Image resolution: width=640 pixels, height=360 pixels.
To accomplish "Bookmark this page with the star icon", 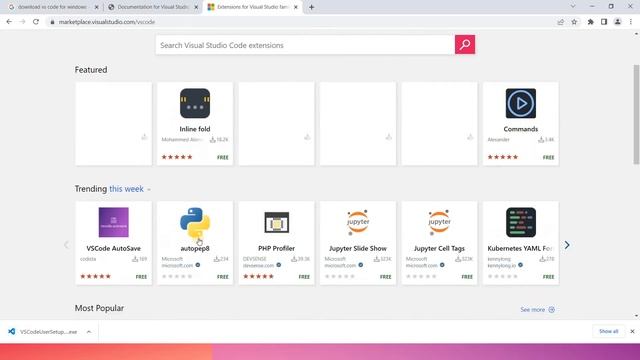I will pos(574,22).
